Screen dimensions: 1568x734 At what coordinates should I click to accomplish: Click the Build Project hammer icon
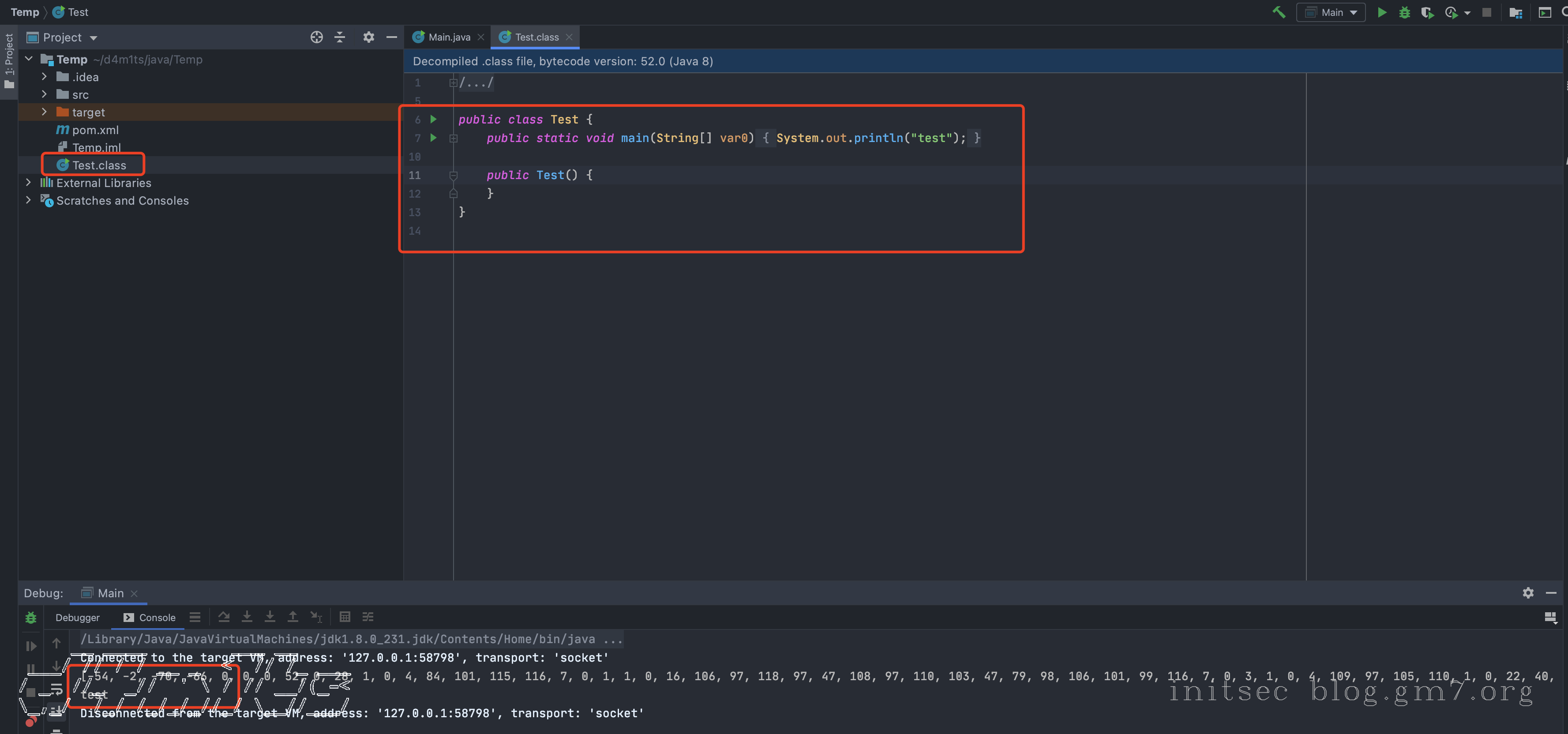(x=1279, y=12)
